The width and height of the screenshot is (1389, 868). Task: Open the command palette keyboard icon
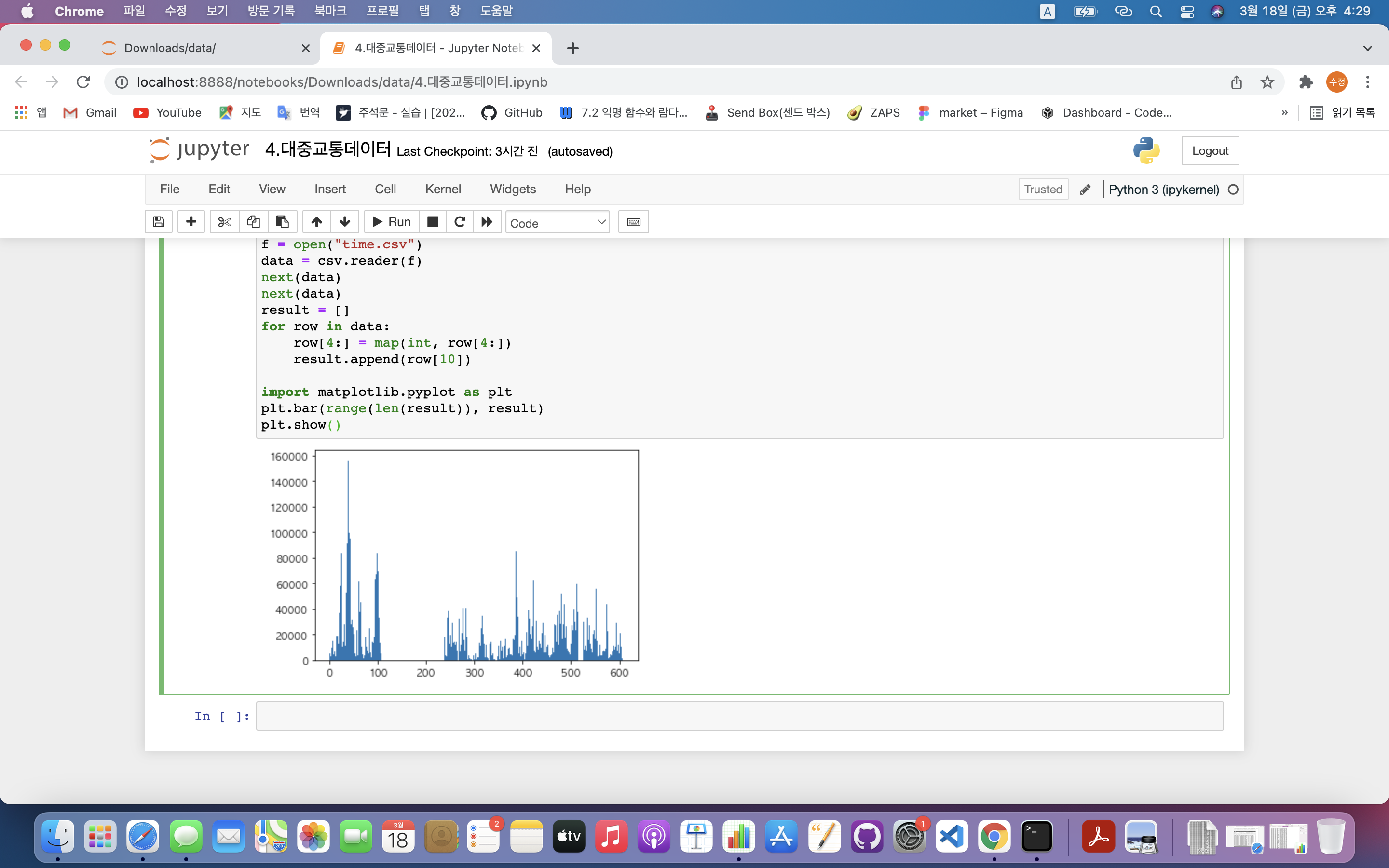tap(633, 222)
